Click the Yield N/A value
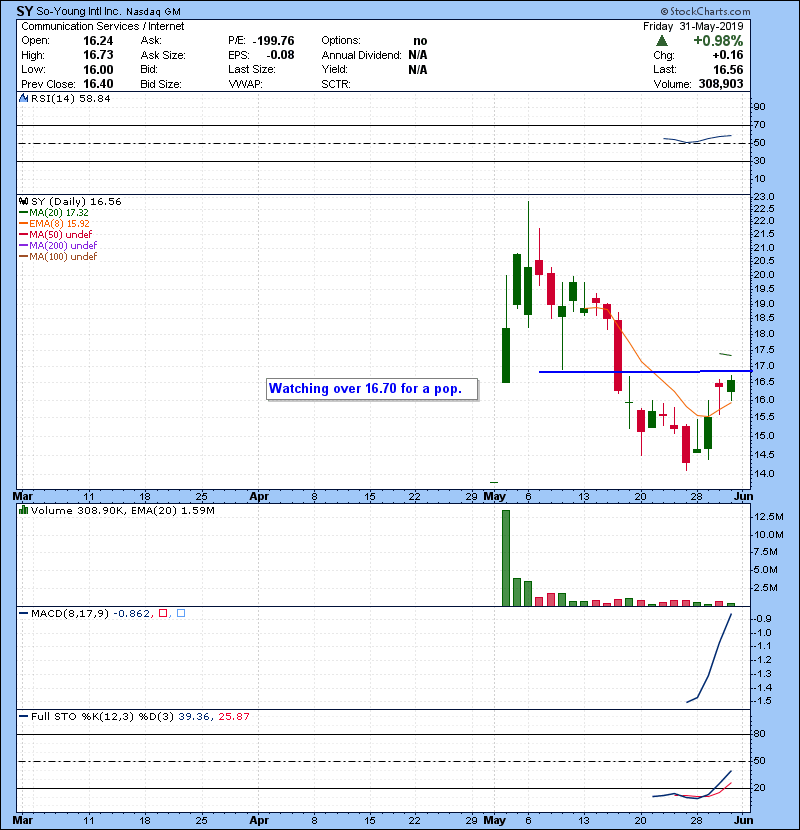The image size is (800, 830). 418,69
